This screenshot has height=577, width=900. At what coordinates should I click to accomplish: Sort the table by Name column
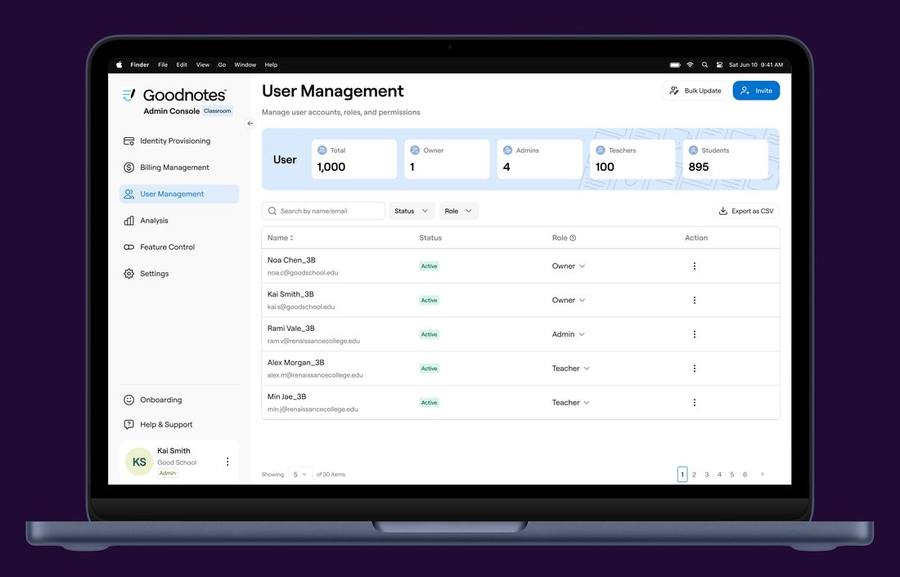coord(292,238)
